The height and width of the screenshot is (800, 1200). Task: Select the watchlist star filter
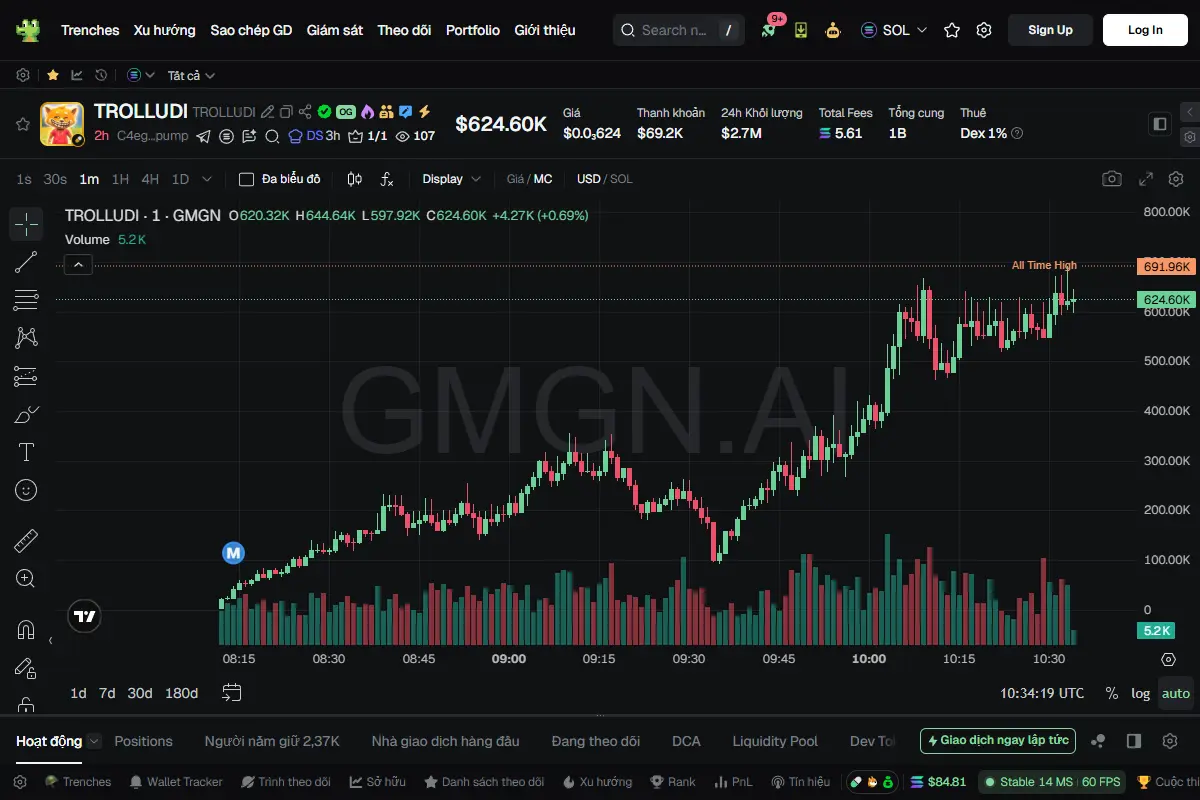[52, 75]
